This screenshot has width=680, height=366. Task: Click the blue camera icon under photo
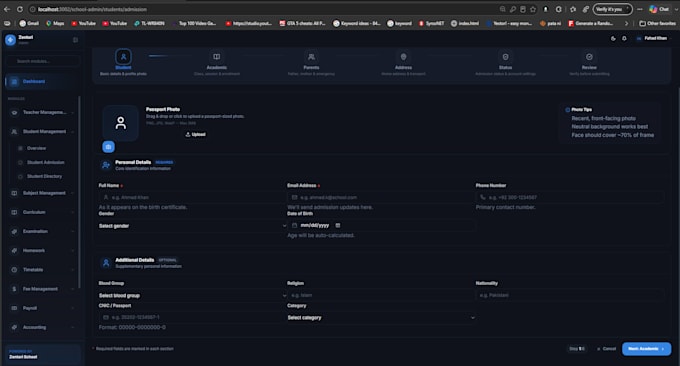[108, 147]
